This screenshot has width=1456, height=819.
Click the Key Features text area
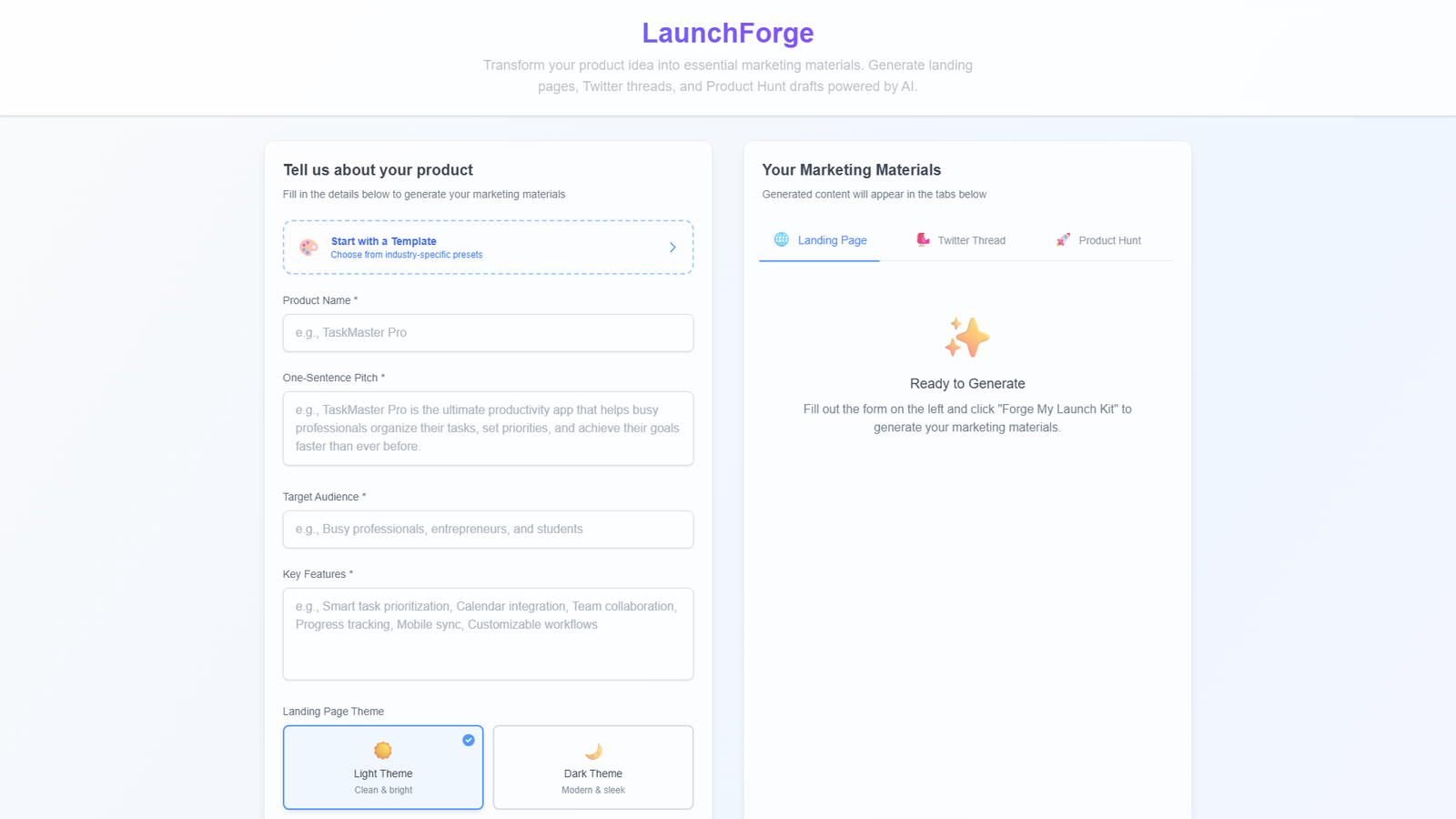coord(488,633)
